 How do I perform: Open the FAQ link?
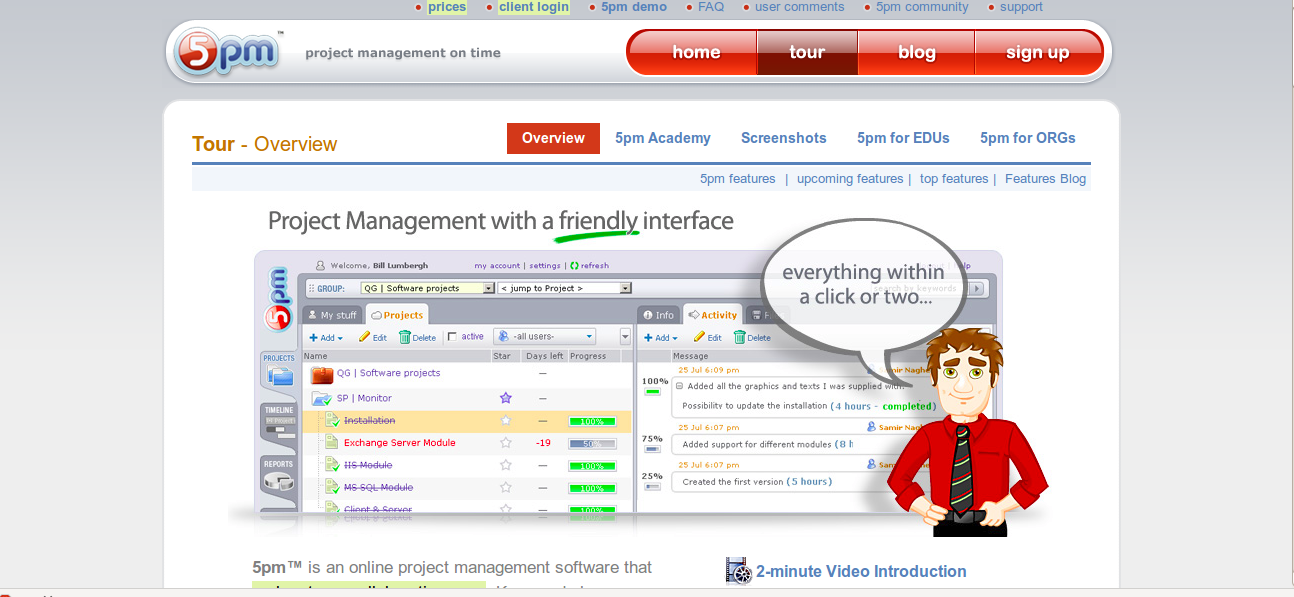(x=711, y=7)
